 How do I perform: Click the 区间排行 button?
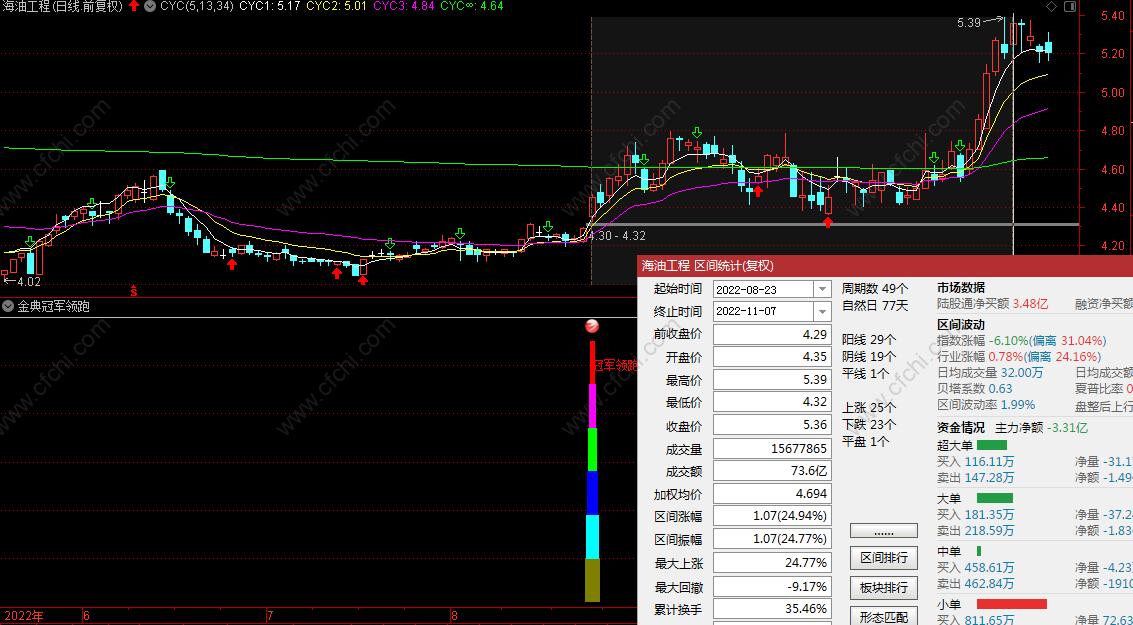[884, 558]
